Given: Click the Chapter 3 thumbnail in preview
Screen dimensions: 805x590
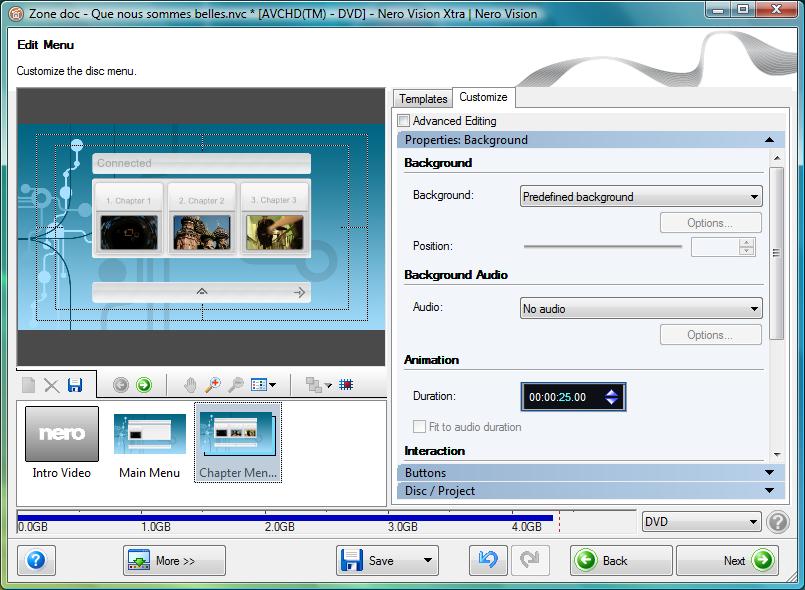Looking at the screenshot, I should tap(275, 232).
